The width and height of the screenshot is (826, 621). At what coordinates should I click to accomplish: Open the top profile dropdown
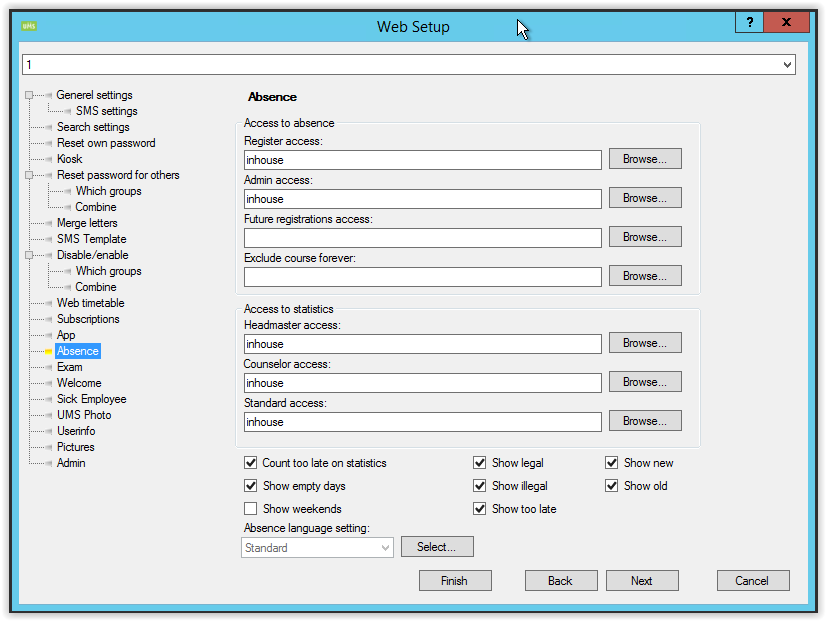click(x=788, y=65)
